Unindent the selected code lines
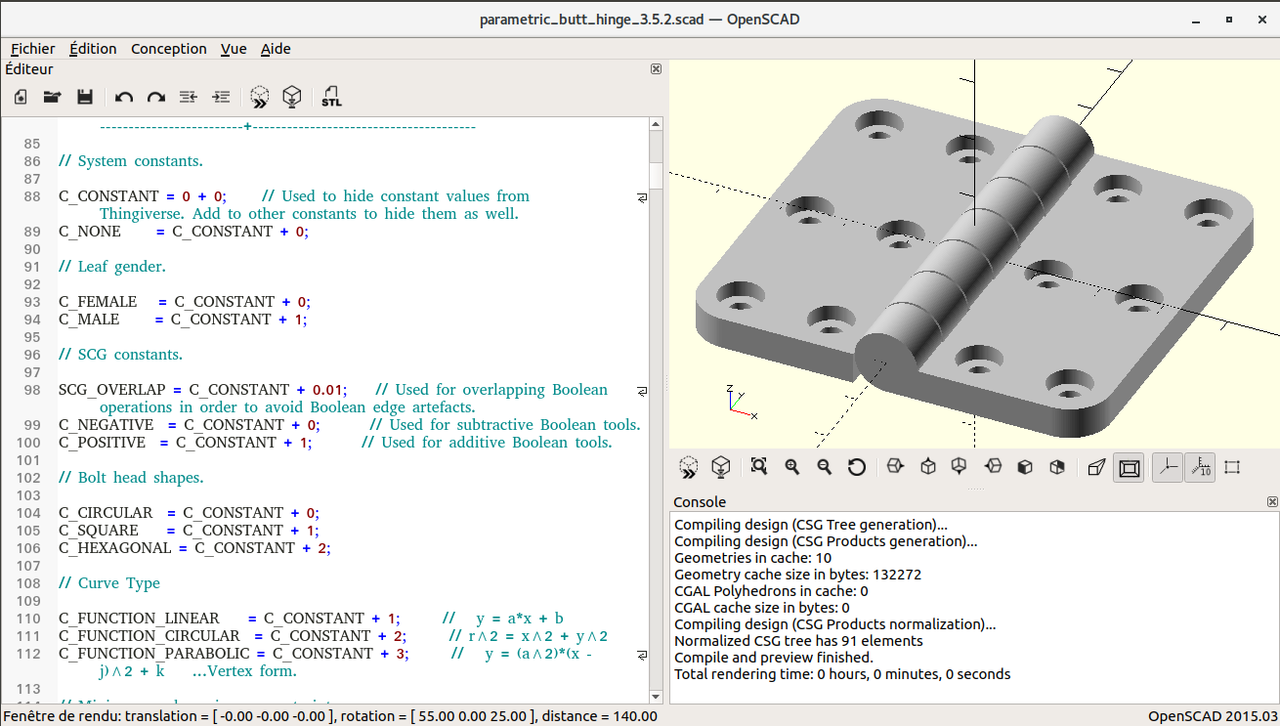 coord(188,97)
